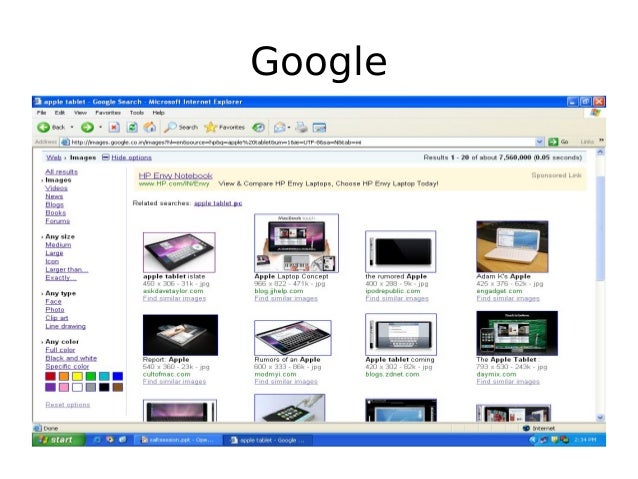Filter results by News
Image resolution: width=638 pixels, height=479 pixels.
[x=54, y=196]
